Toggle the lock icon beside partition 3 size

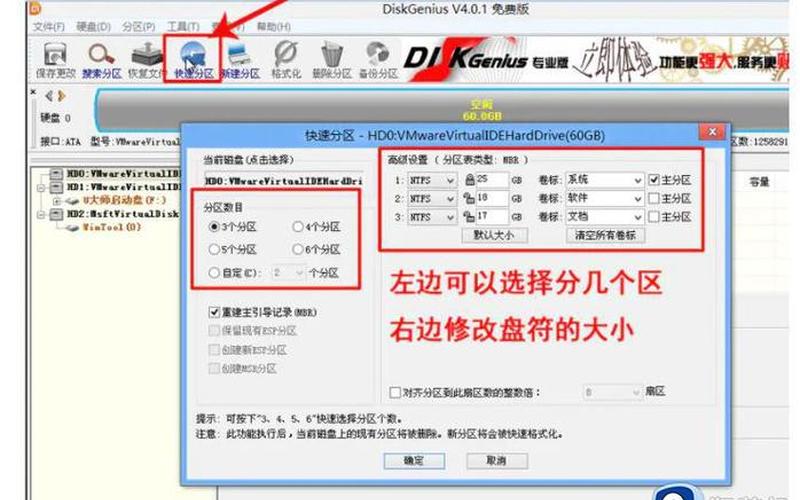click(x=468, y=217)
